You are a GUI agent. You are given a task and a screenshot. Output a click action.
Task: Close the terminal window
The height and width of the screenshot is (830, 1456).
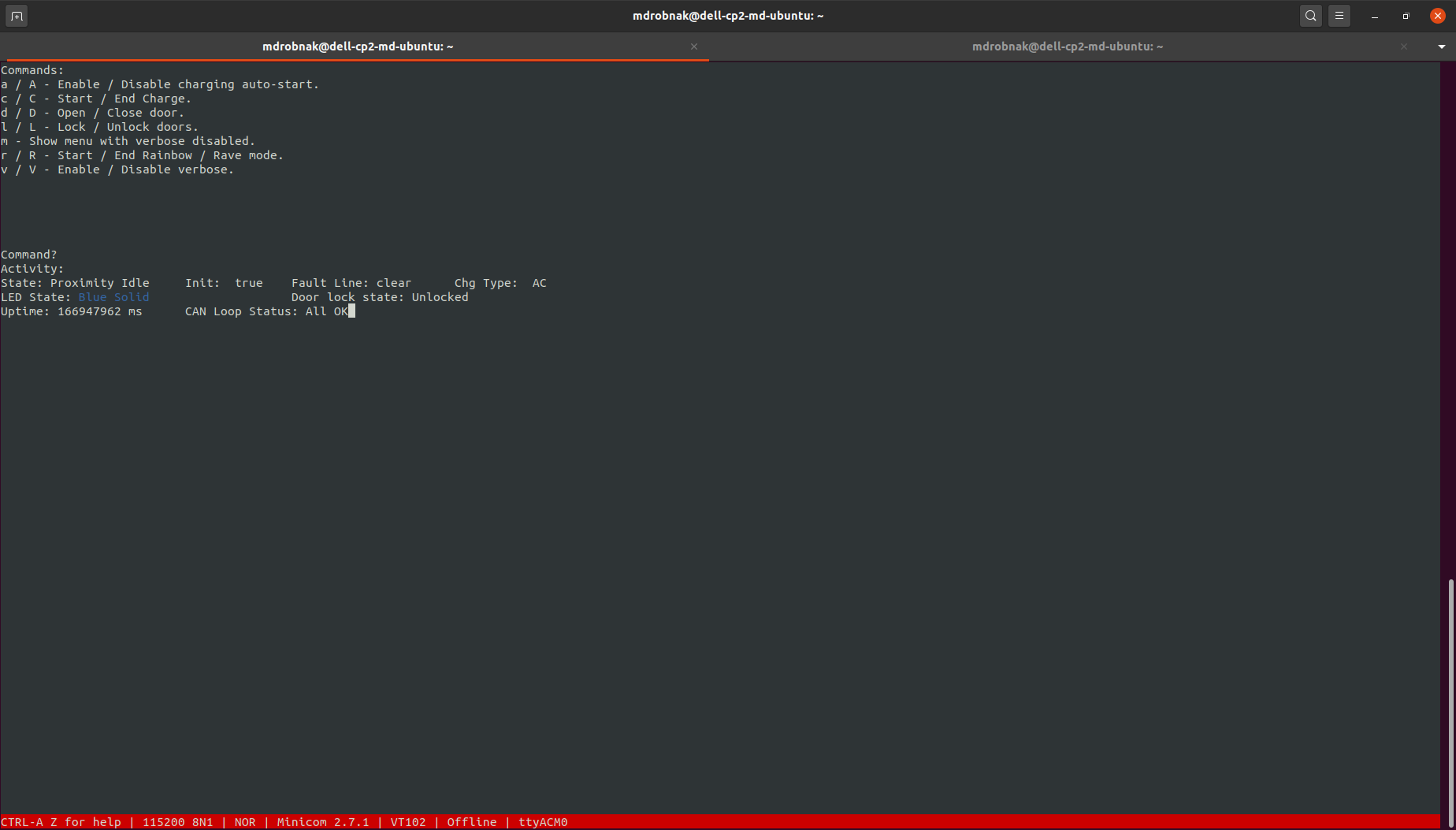[x=1437, y=16]
